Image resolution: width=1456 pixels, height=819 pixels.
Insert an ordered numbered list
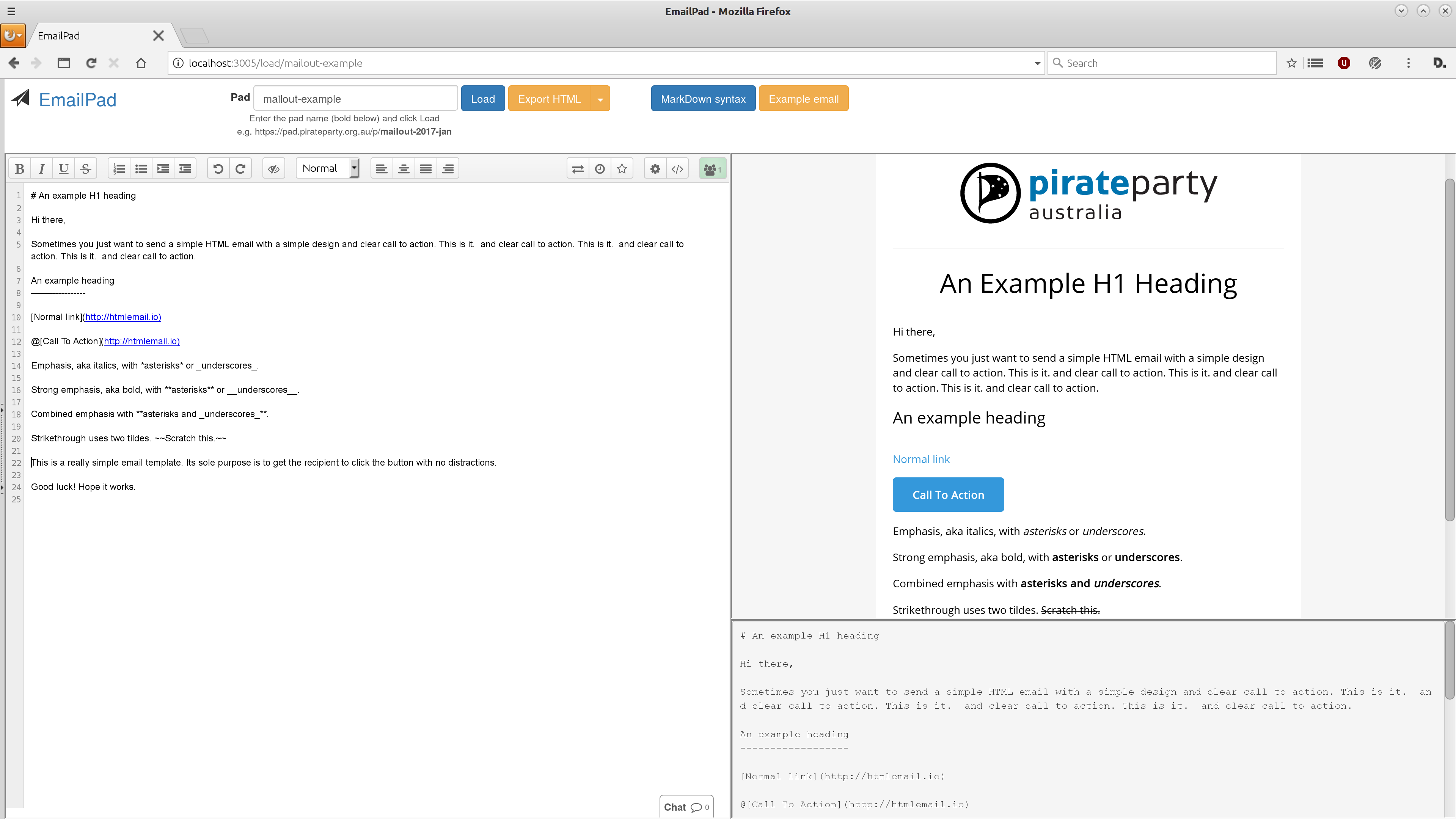[119, 168]
